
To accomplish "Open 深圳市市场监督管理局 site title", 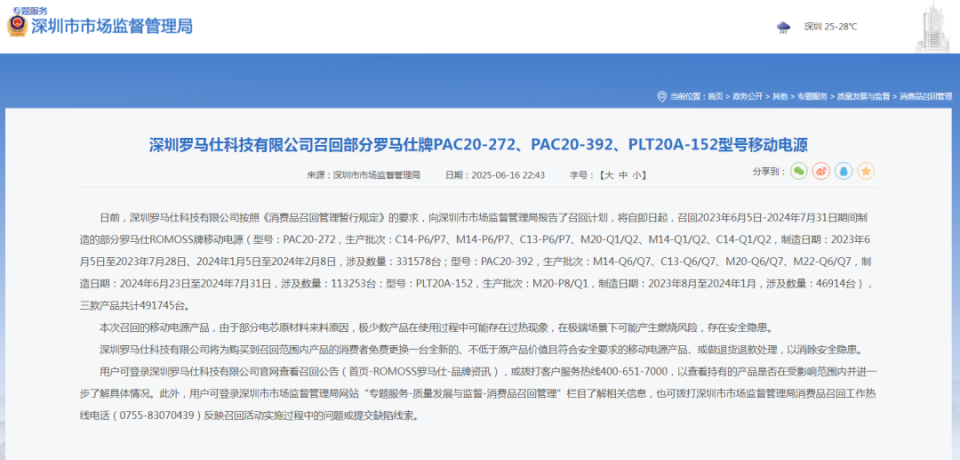I will [111, 26].
